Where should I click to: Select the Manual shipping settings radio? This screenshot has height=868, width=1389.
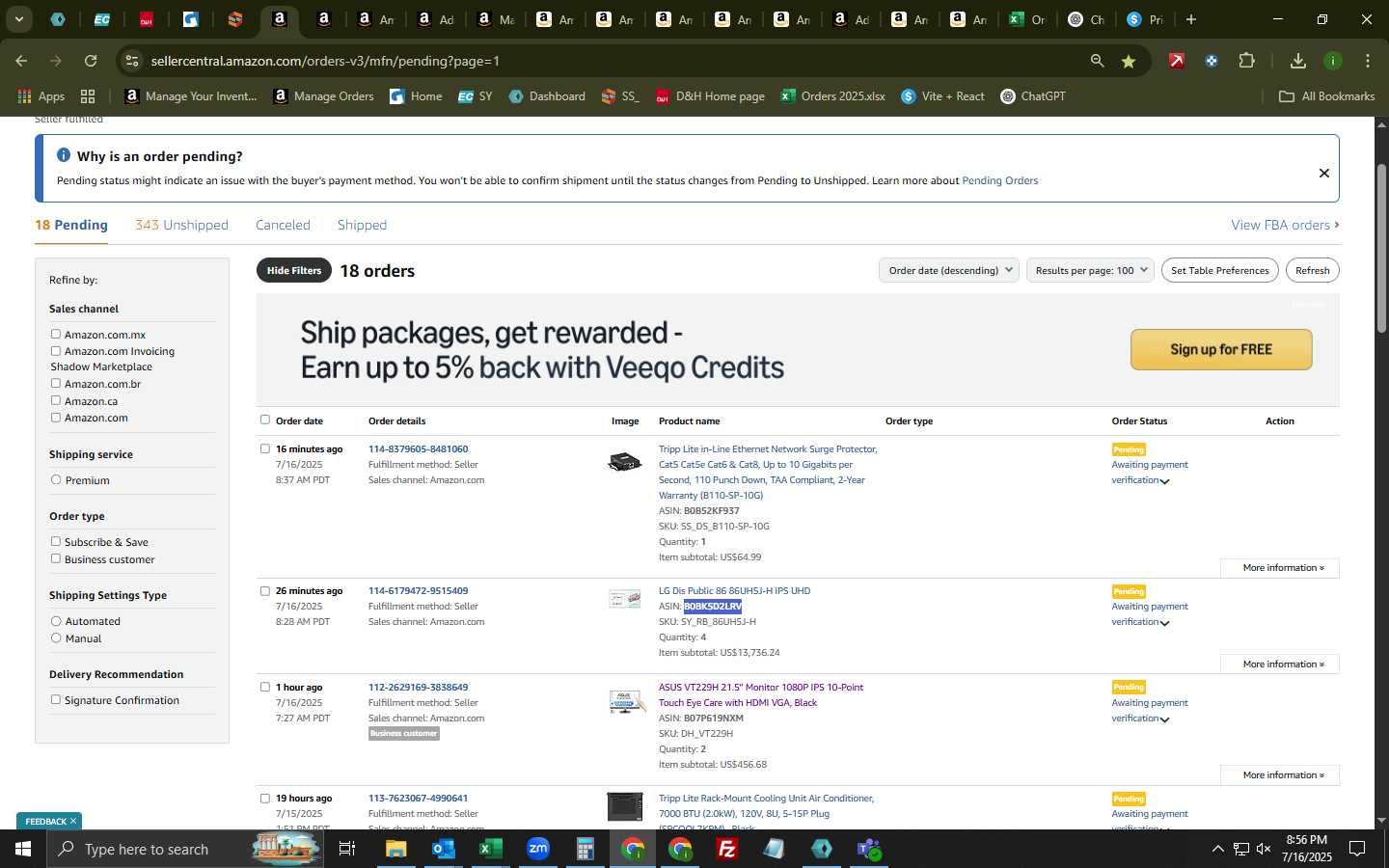tap(56, 637)
